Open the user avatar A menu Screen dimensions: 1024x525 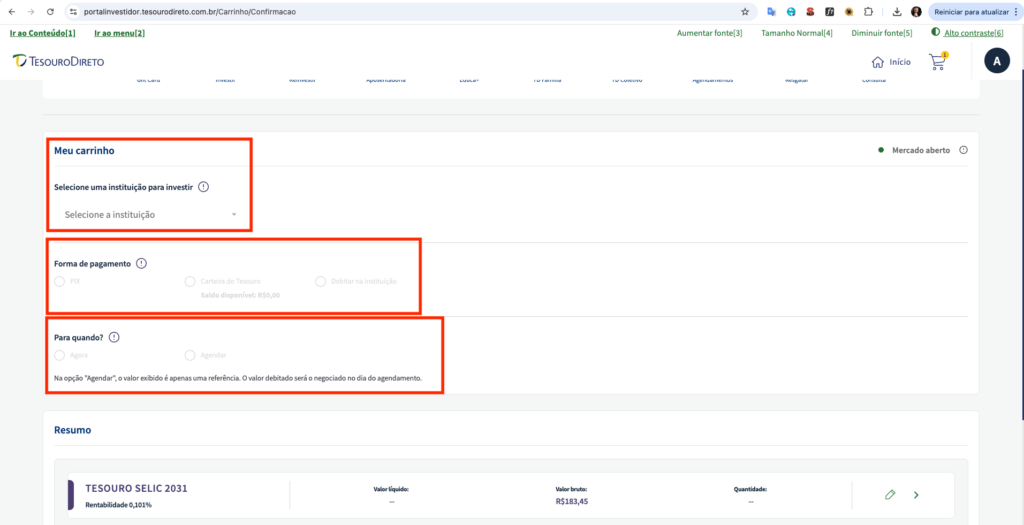coord(996,61)
